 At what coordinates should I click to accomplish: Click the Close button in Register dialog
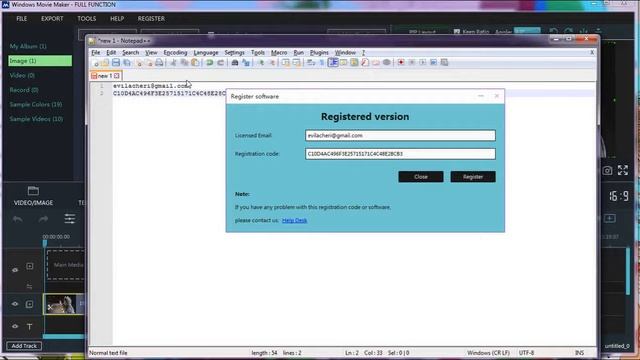point(421,177)
